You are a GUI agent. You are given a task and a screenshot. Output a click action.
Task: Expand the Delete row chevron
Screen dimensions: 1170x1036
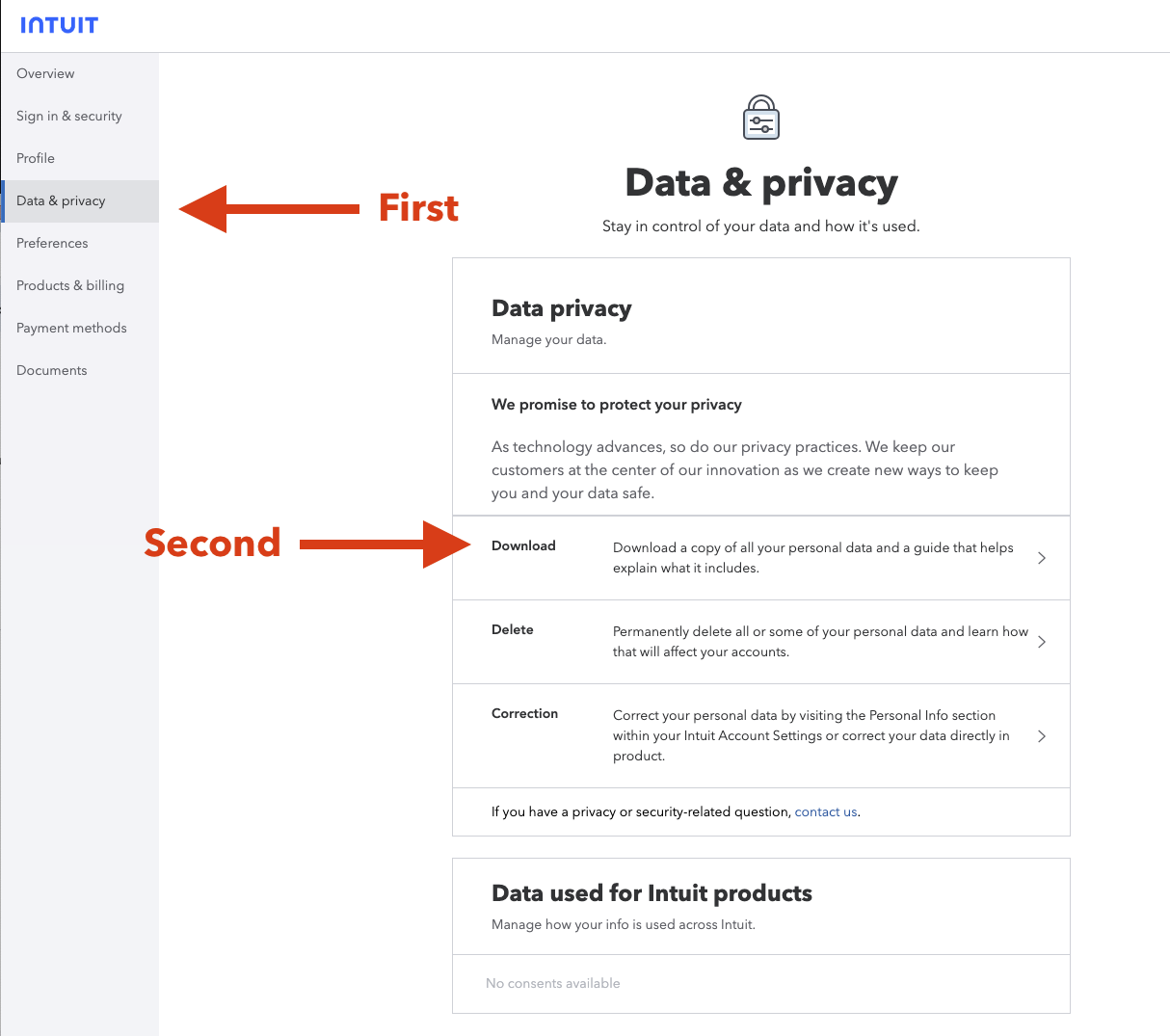pyautogui.click(x=1041, y=641)
